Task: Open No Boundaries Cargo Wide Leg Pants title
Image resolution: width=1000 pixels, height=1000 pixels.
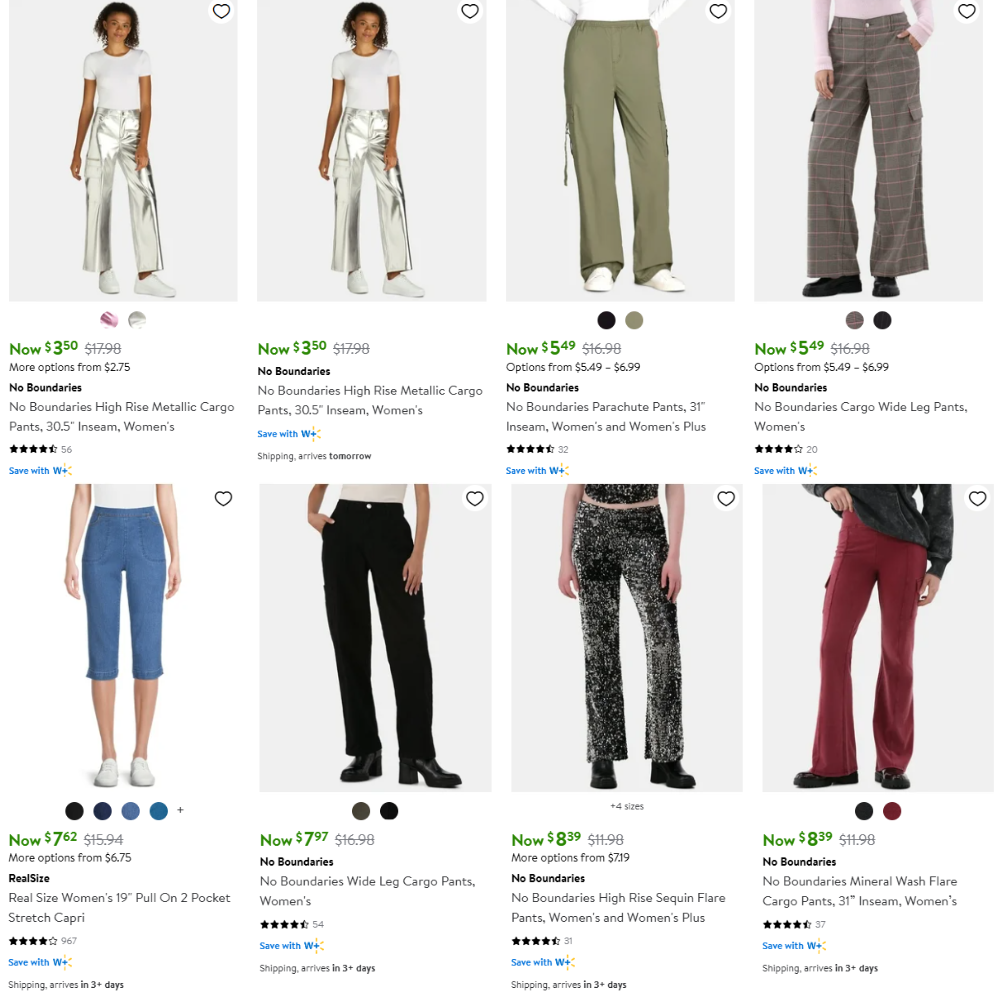Action: coord(861,416)
